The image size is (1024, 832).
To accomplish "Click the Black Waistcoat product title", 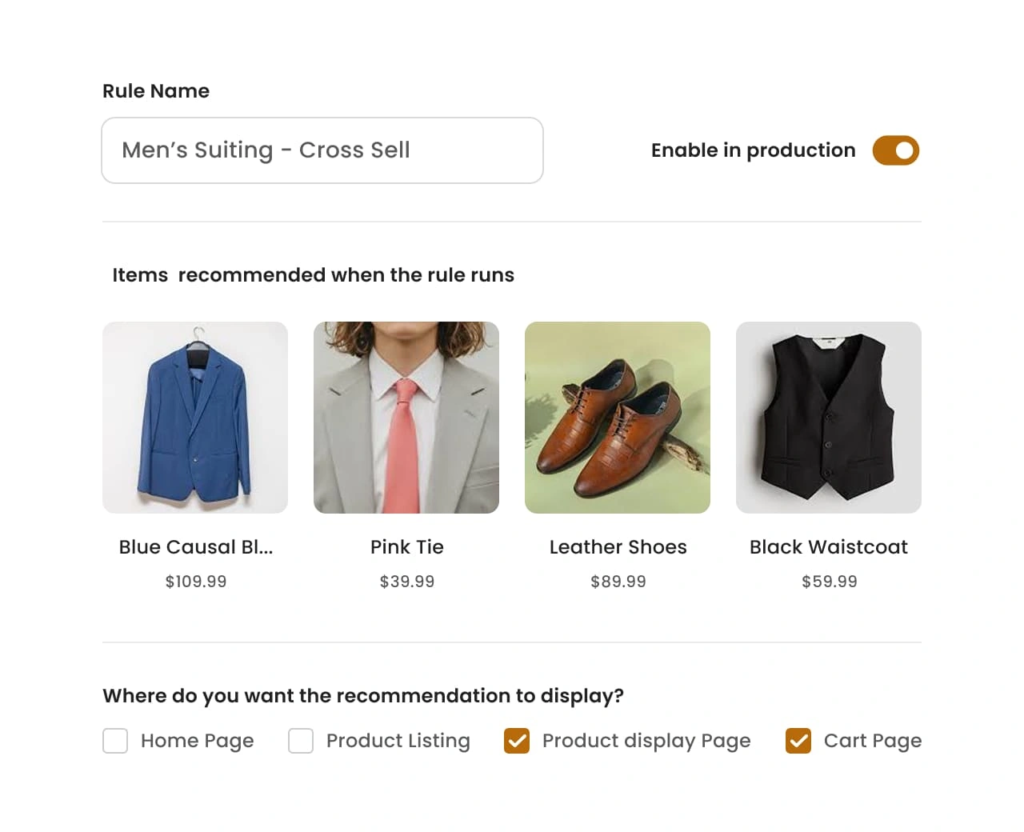I will pos(829,547).
